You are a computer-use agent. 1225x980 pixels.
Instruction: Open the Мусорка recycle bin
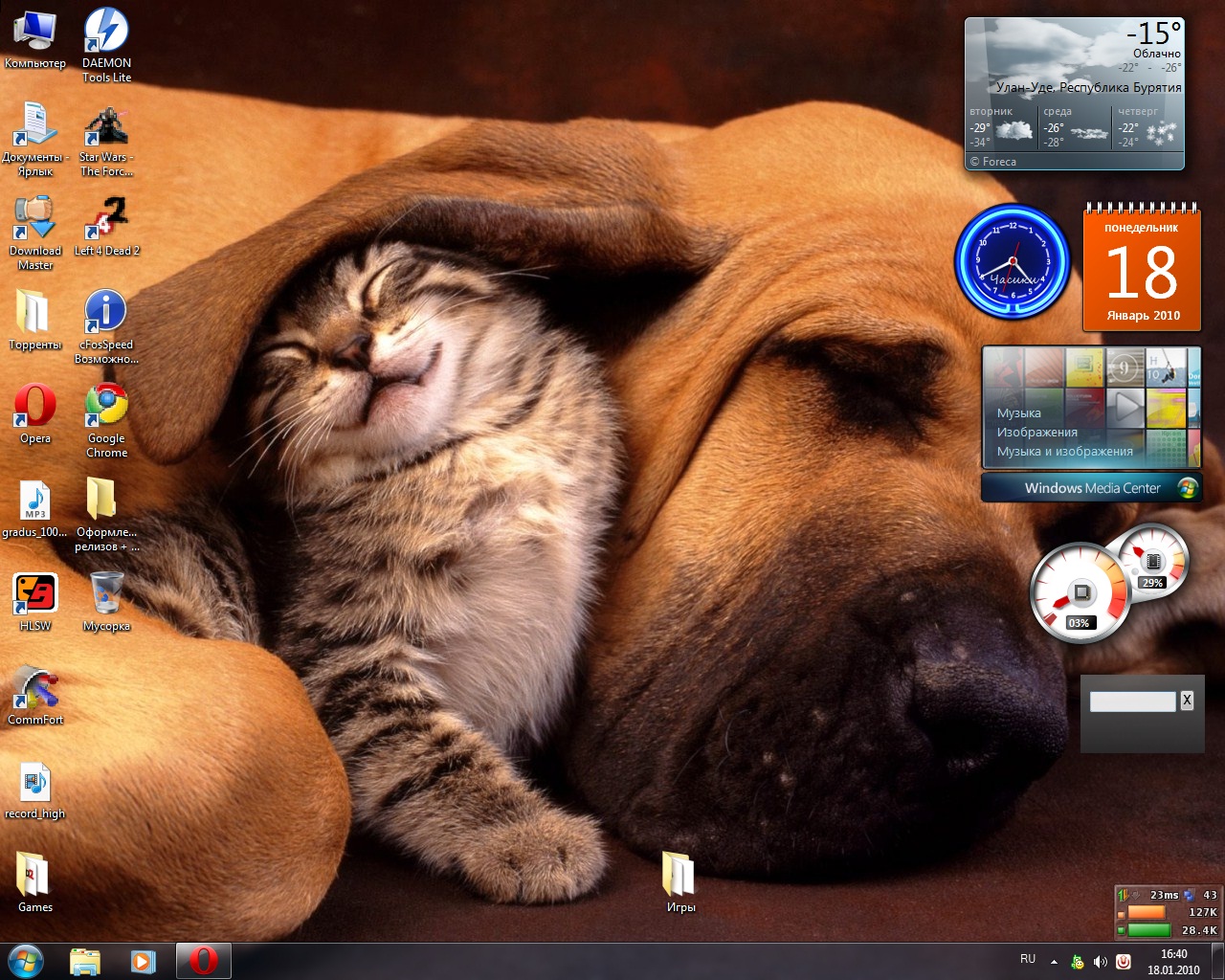click(106, 594)
